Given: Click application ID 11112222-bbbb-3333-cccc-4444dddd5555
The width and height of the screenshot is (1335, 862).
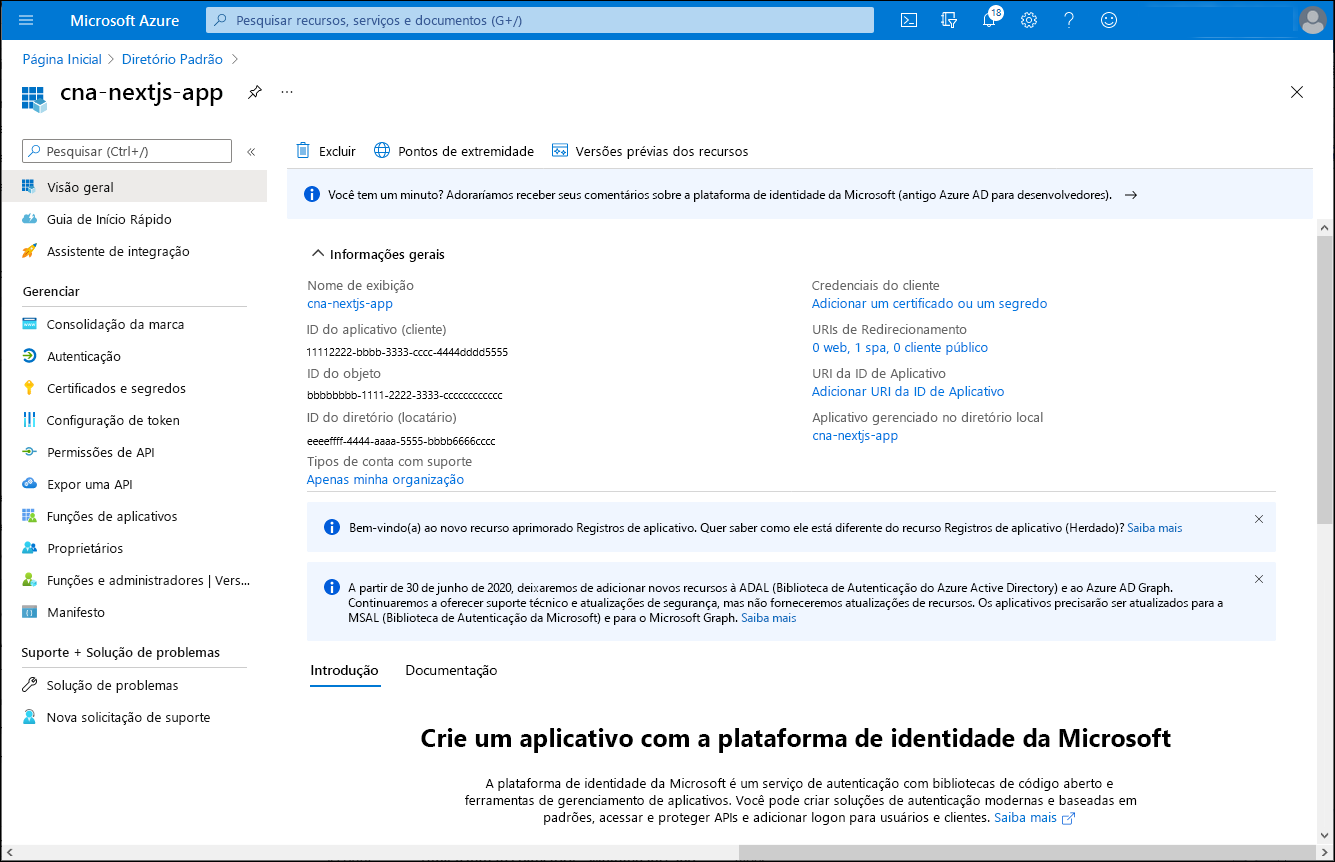Looking at the screenshot, I should (x=407, y=352).
